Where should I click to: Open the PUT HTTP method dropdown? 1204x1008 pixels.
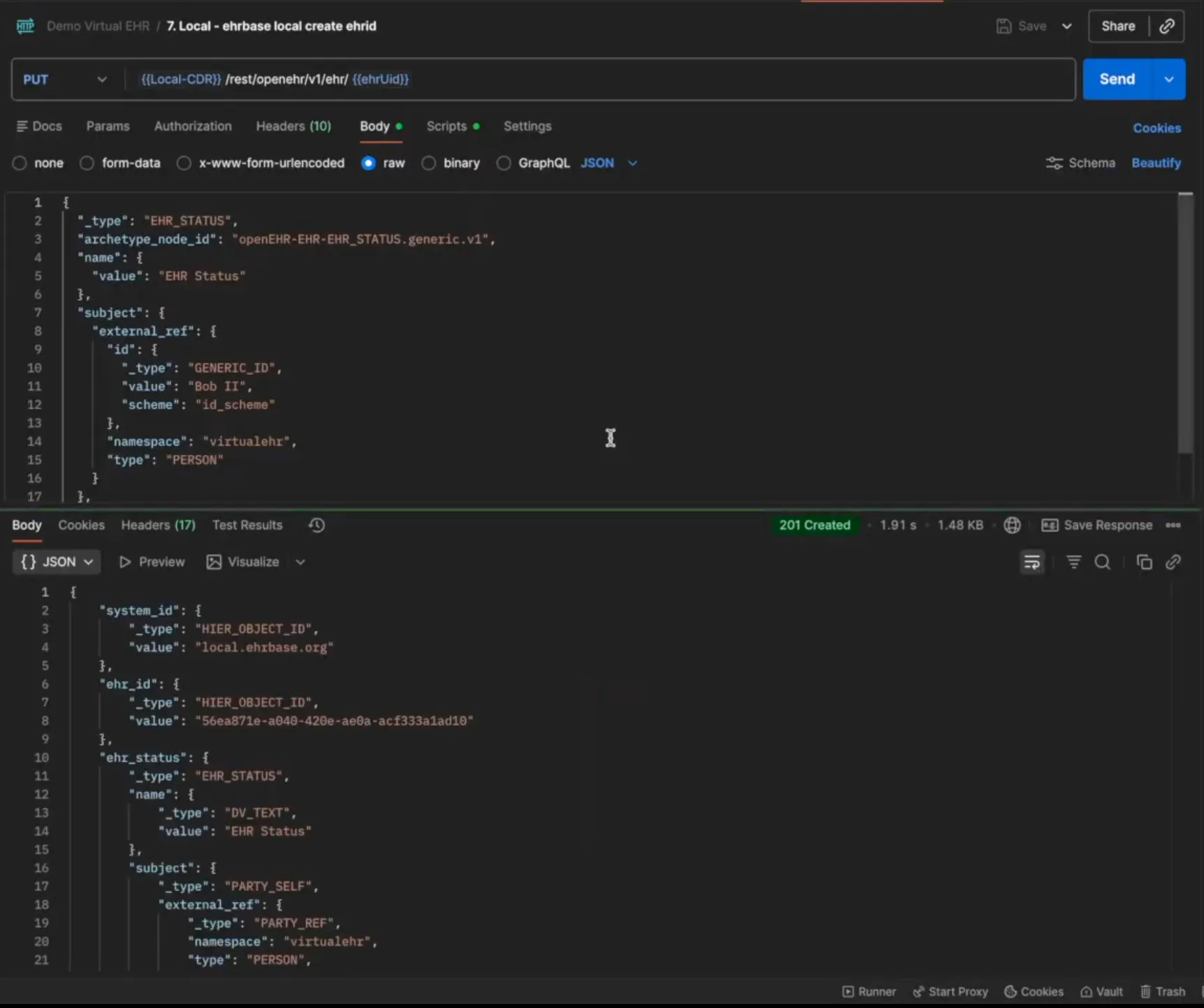65,80
